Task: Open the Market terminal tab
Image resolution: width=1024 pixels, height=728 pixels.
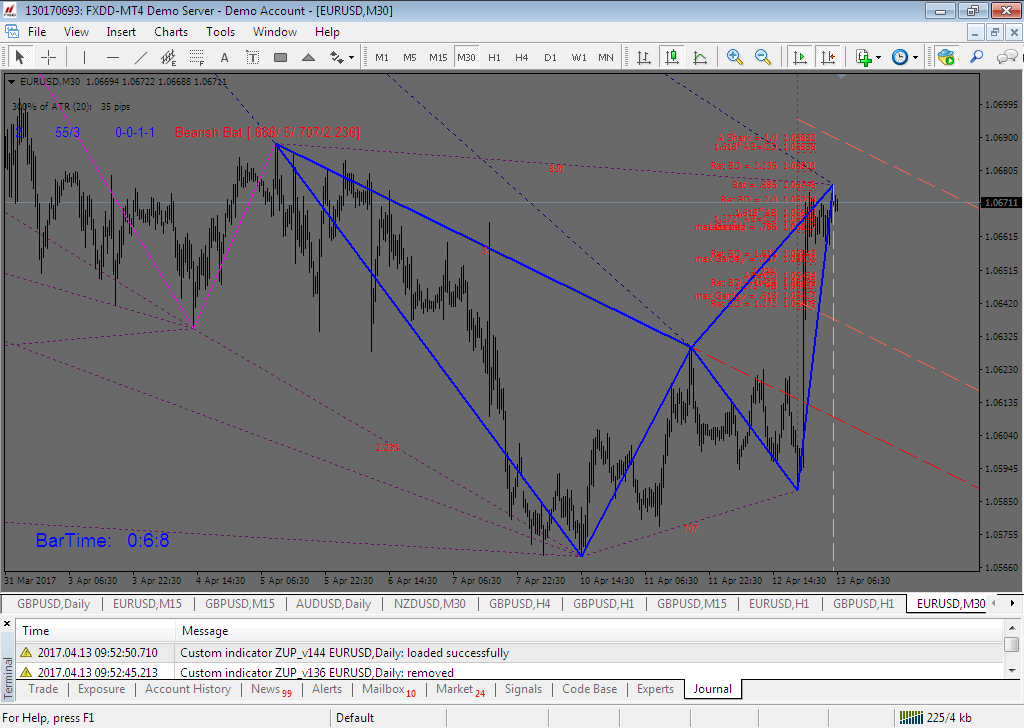Action: pyautogui.click(x=460, y=689)
